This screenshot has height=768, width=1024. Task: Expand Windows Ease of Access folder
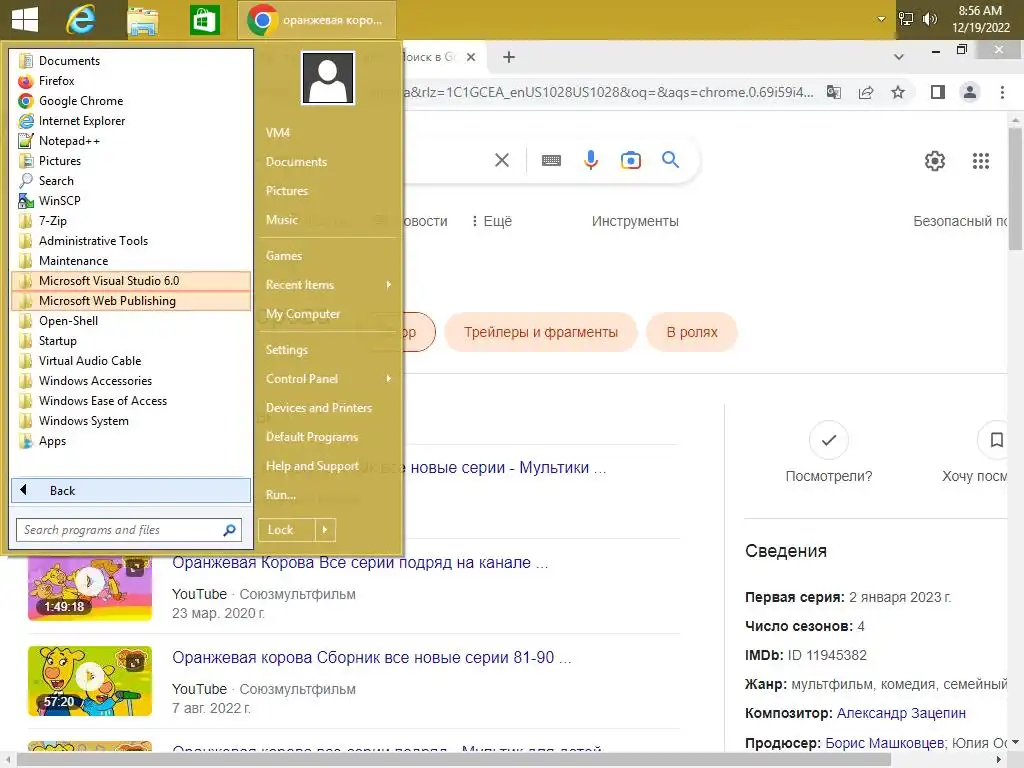click(131, 401)
